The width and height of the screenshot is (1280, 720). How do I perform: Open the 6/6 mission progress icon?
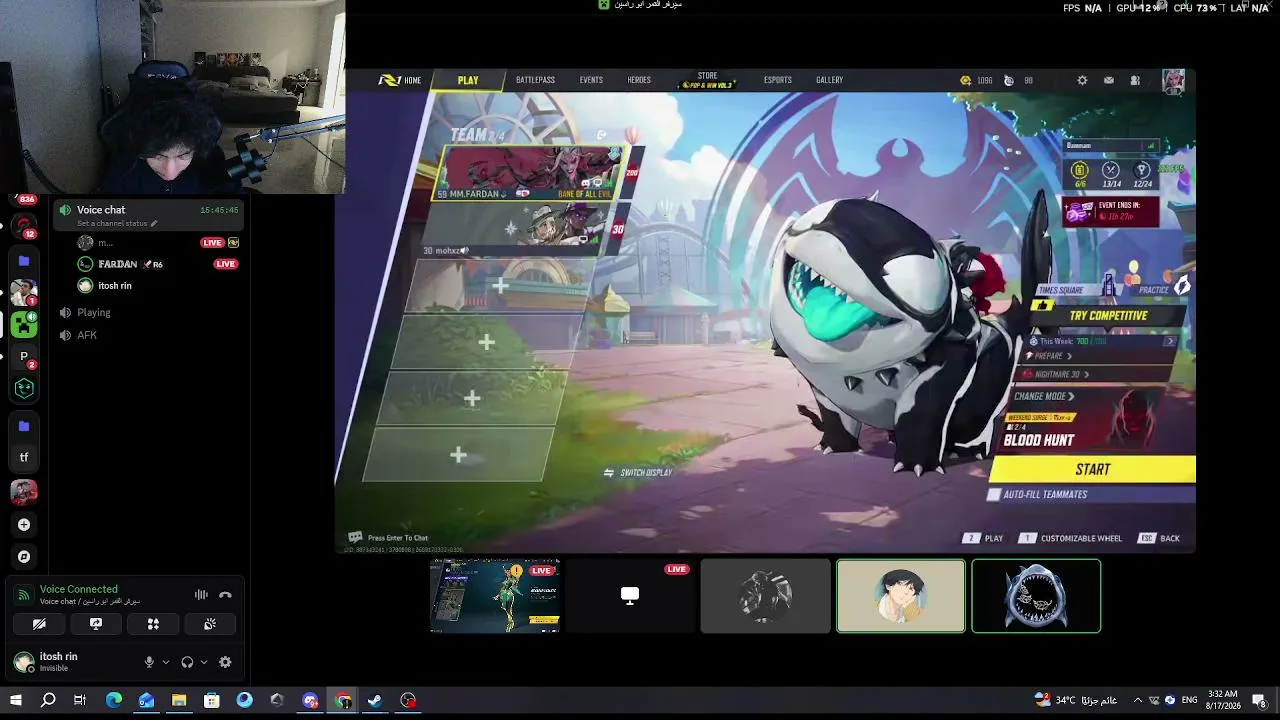(x=1080, y=171)
